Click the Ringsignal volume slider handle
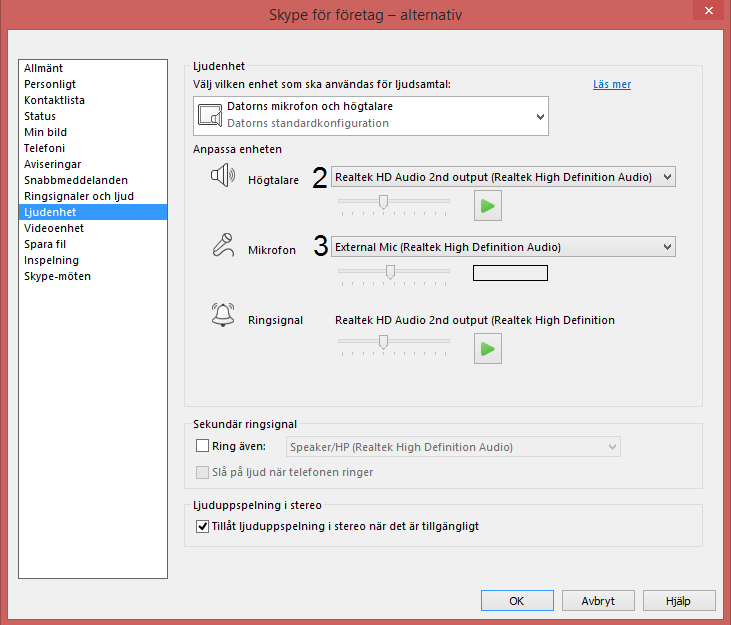The height and width of the screenshot is (625, 731). pos(383,342)
